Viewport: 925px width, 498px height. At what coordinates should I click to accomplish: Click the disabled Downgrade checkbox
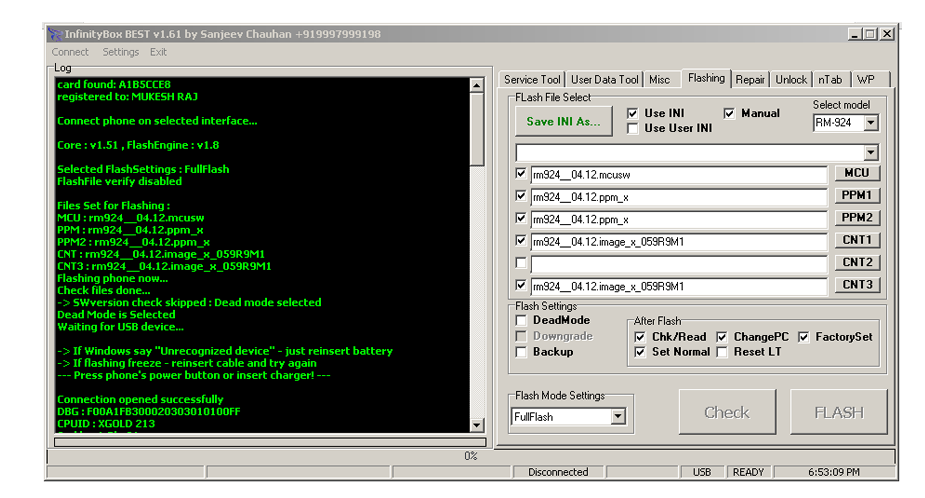click(521, 336)
